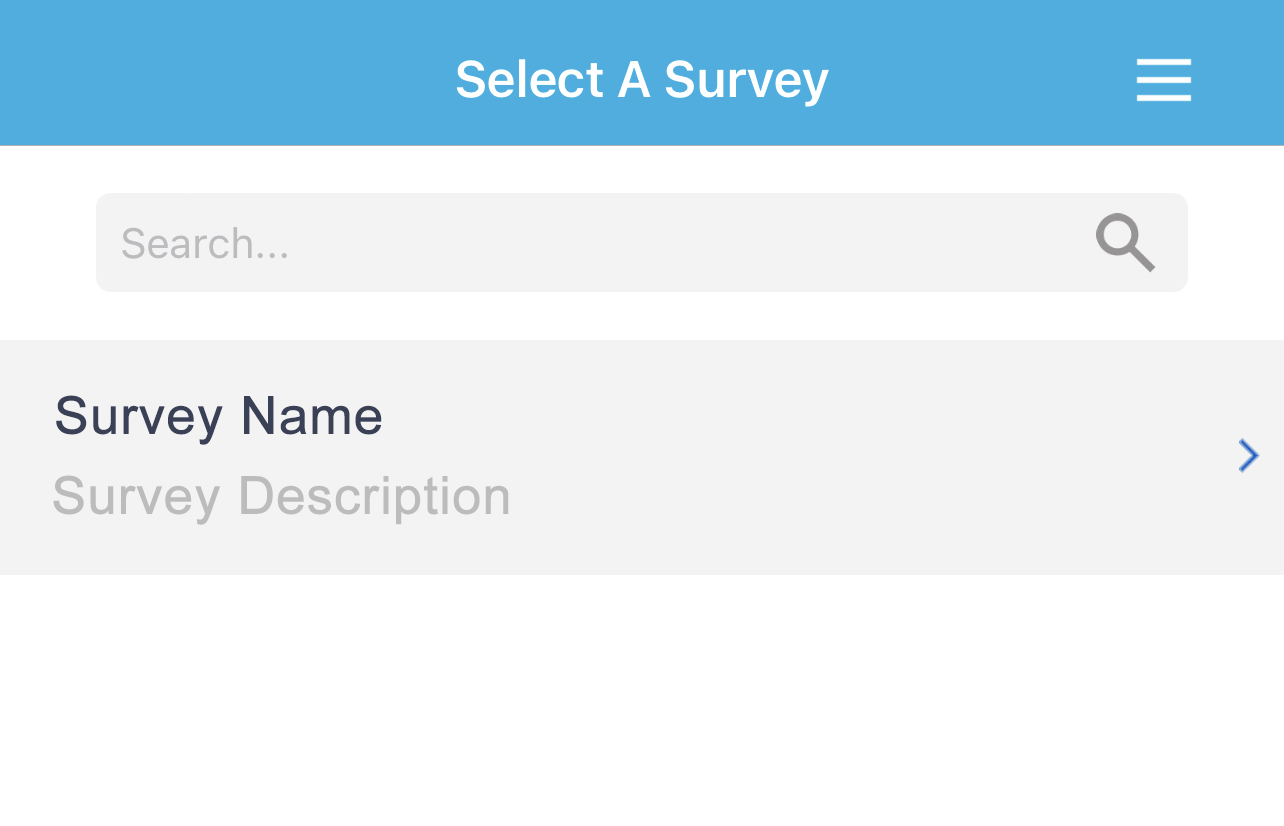Expand the Survey Name row chevron
This screenshot has width=1284, height=826.
tap(1248, 456)
